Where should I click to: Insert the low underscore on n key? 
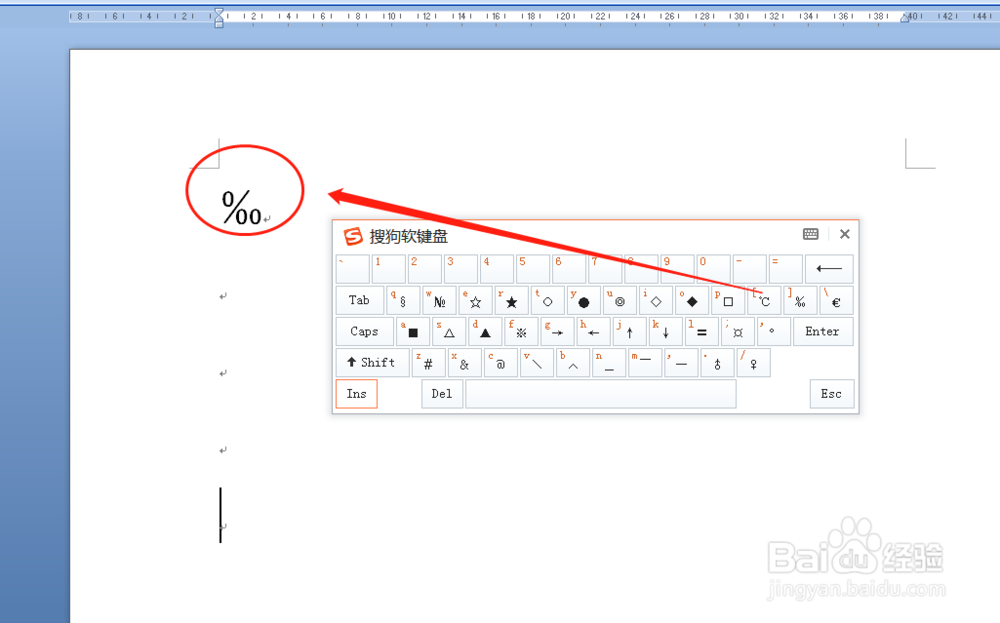coord(609,363)
